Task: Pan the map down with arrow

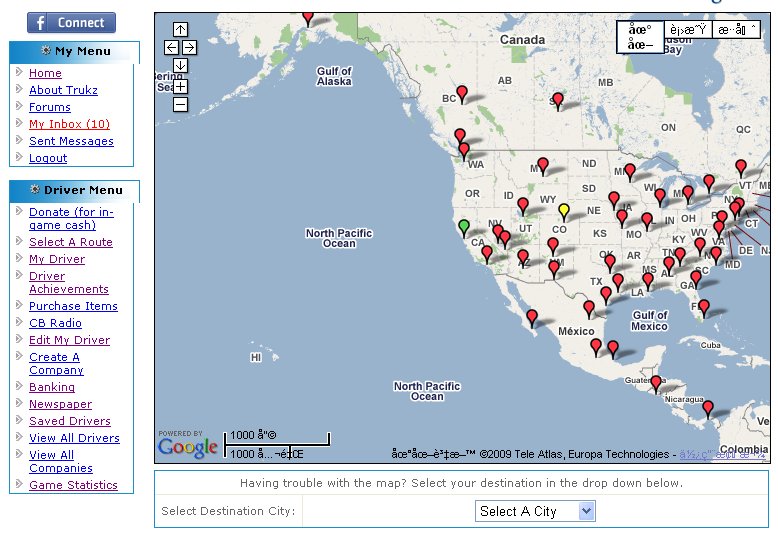Action: pos(181,66)
